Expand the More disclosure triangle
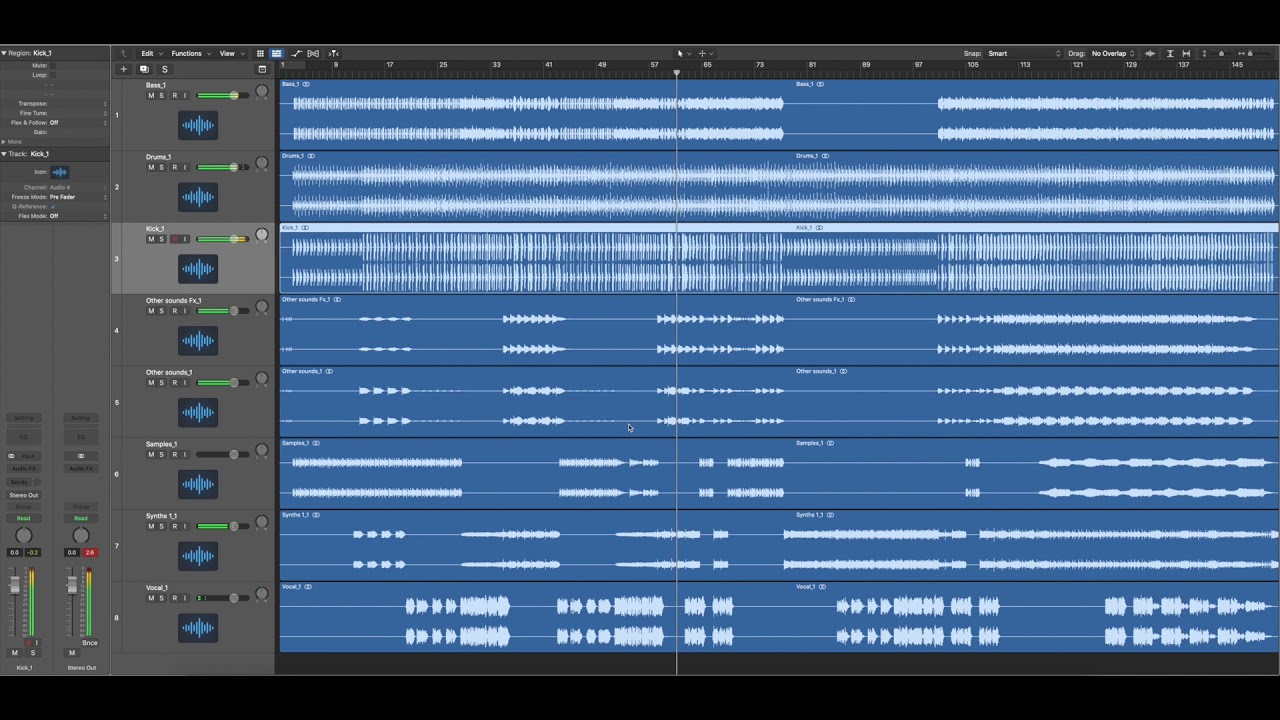This screenshot has width=1280, height=720. 4,142
